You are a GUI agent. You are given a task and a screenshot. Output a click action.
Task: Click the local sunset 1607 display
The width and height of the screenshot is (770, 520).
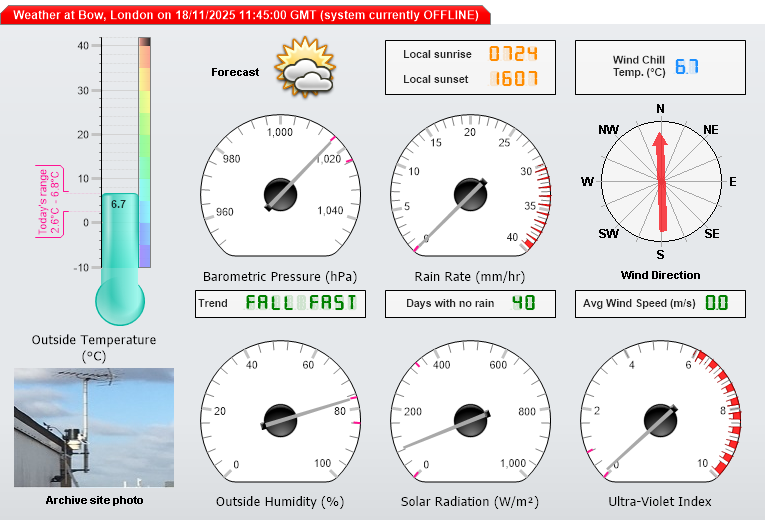coord(513,79)
